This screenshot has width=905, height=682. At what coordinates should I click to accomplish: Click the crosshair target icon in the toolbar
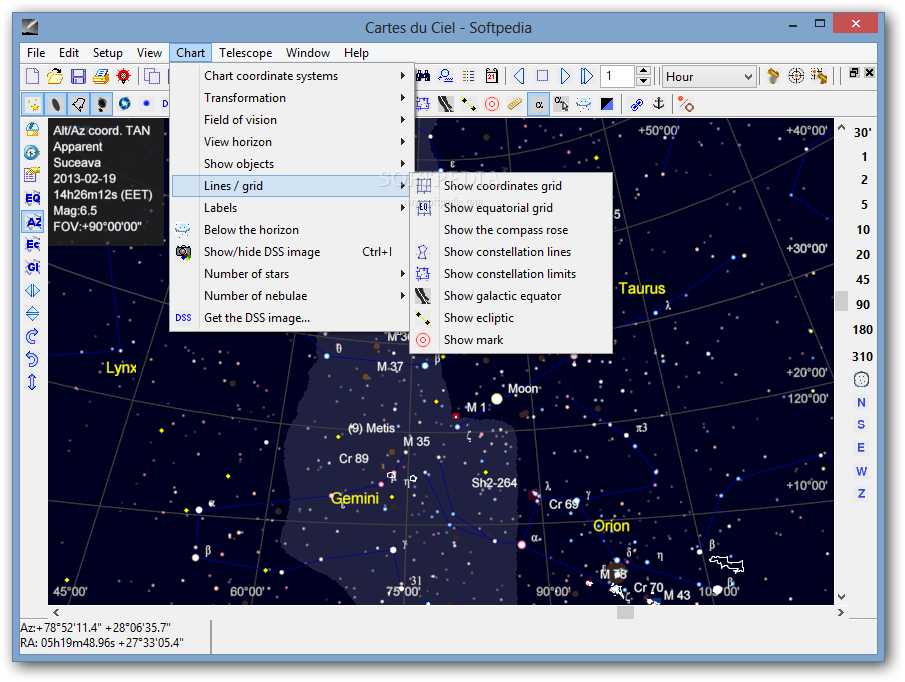click(x=796, y=76)
